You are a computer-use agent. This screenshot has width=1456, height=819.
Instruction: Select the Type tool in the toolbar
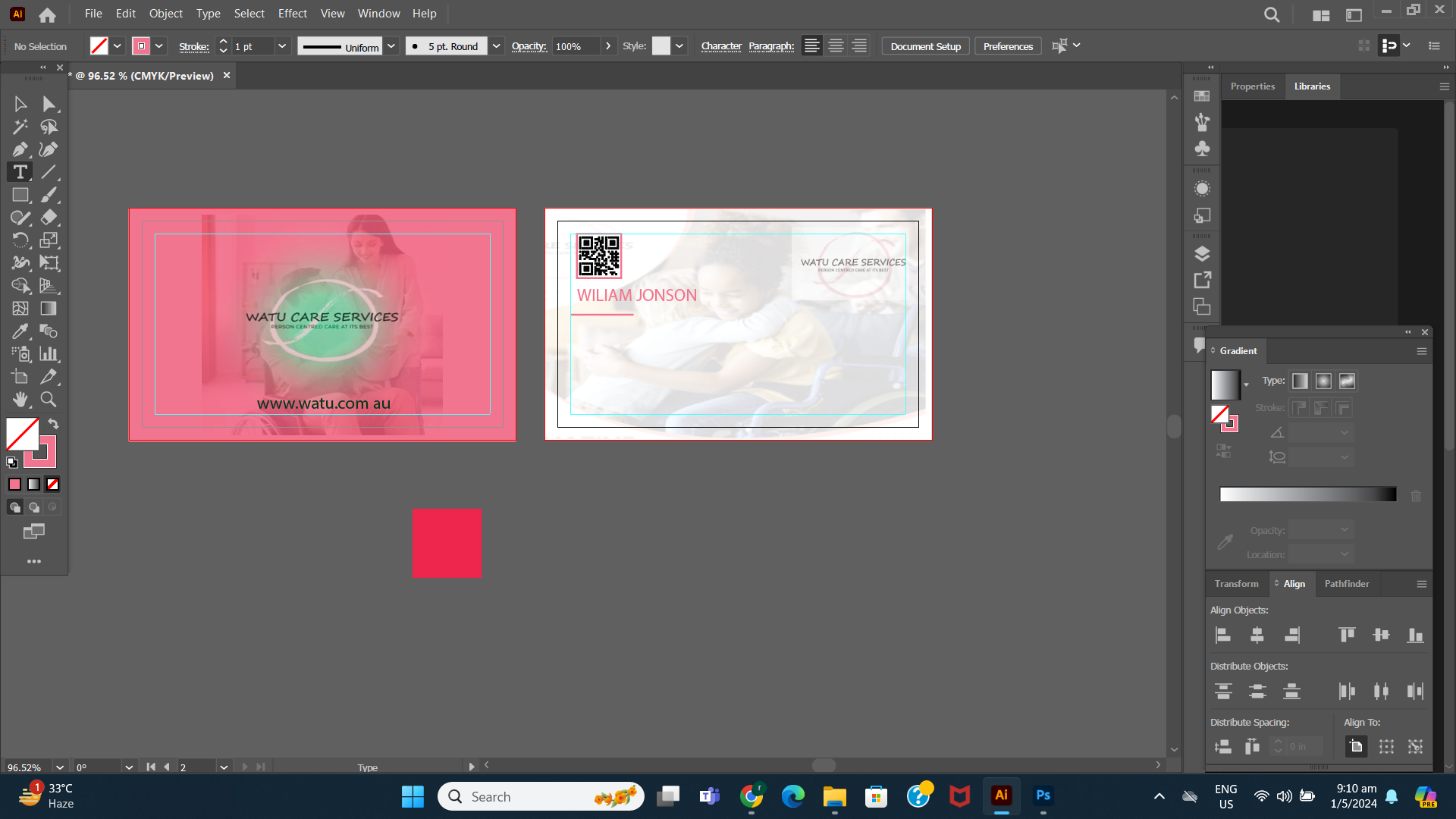pyautogui.click(x=19, y=171)
